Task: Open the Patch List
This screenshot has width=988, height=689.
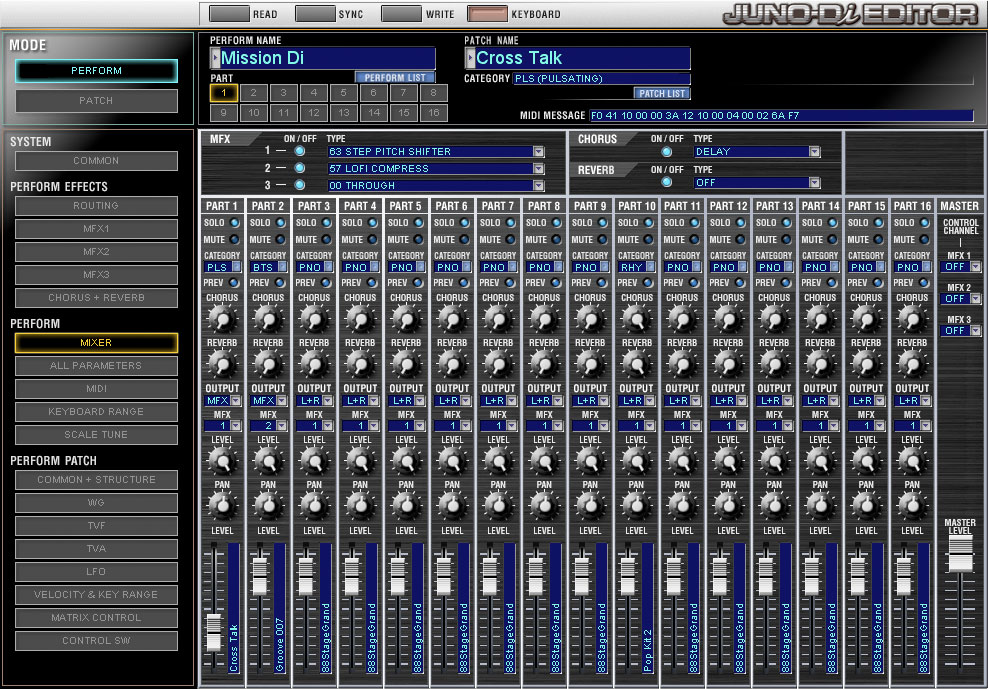Action: click(662, 93)
